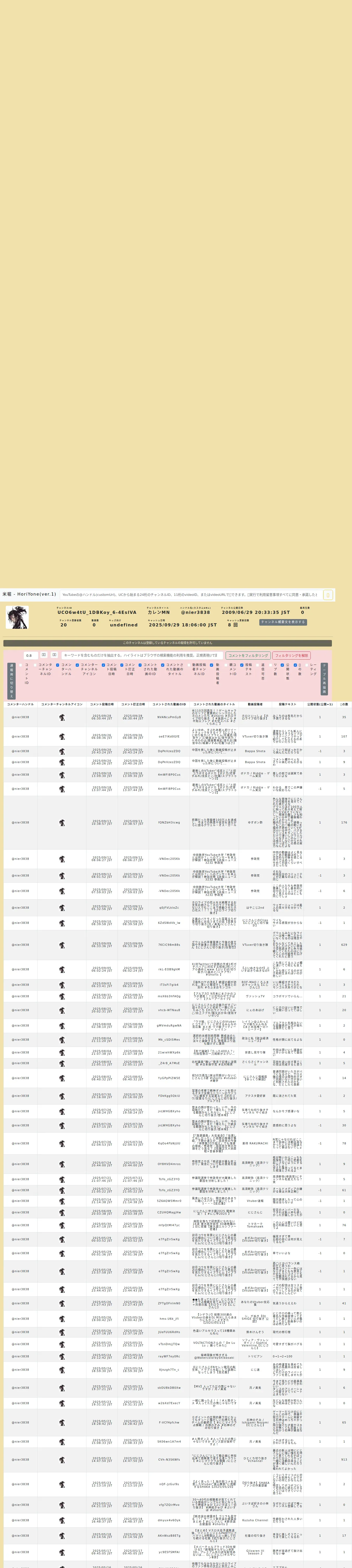Toggle the コメント投稿日時 column checkbox
Screen dimensions: 352x1568
click(103, 665)
